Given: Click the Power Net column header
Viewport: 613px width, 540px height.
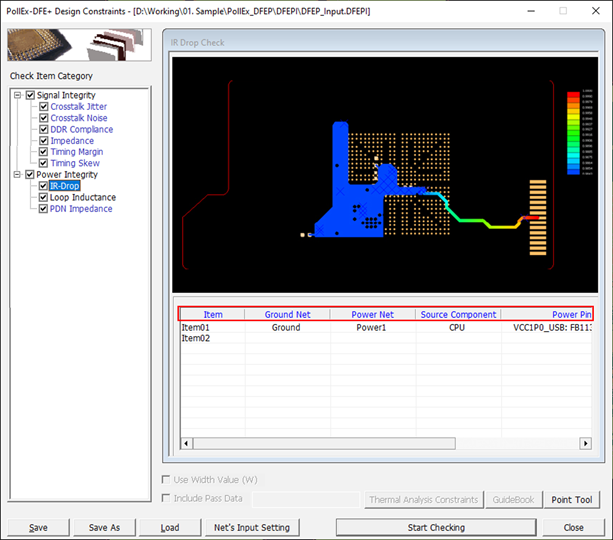Looking at the screenshot, I should click(372, 314).
